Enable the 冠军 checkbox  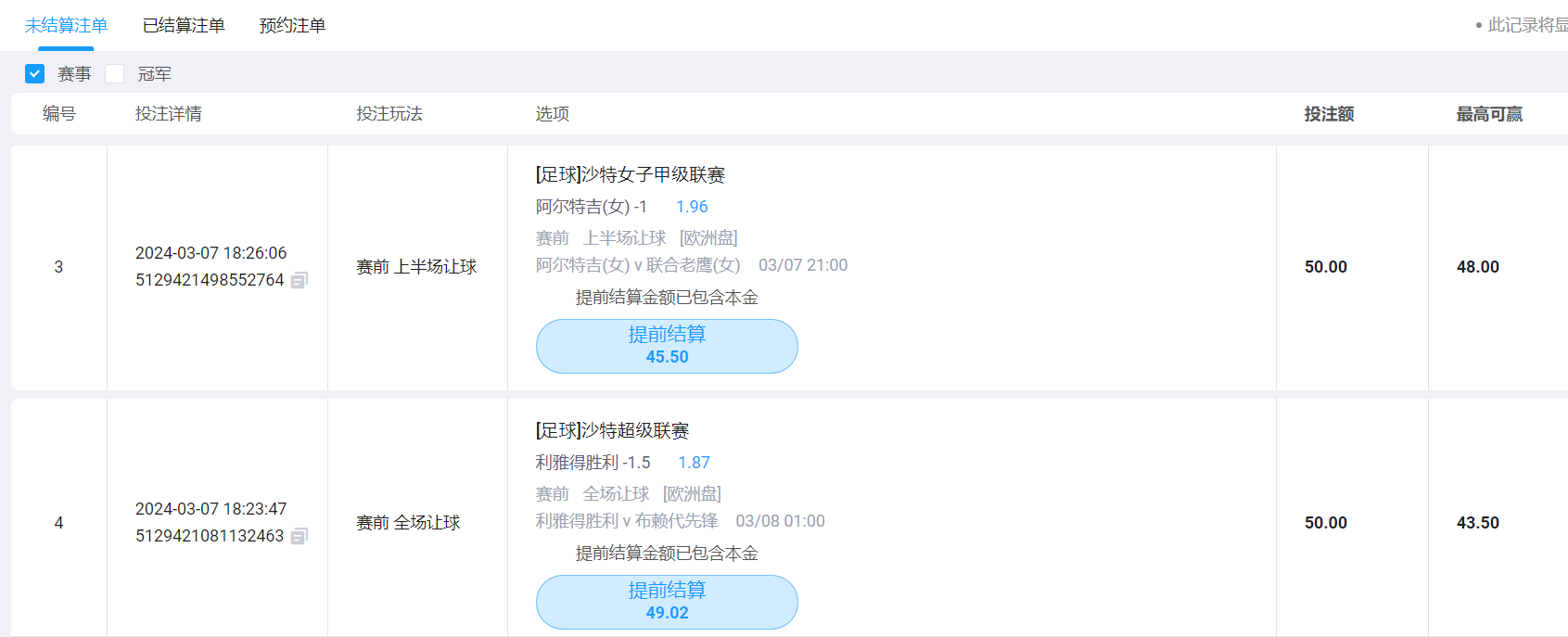(x=115, y=73)
